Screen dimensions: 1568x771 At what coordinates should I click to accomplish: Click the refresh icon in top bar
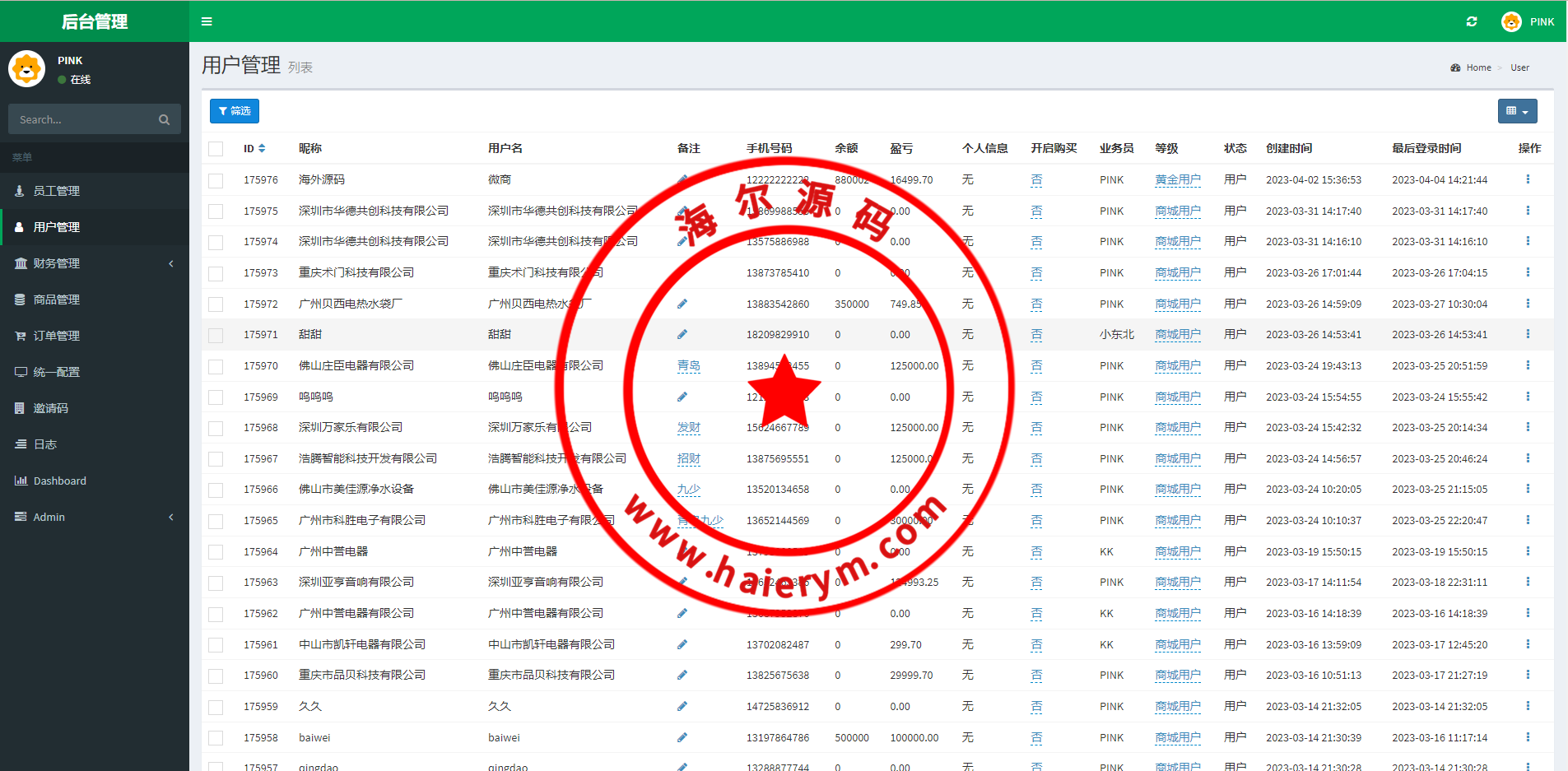click(x=1472, y=21)
